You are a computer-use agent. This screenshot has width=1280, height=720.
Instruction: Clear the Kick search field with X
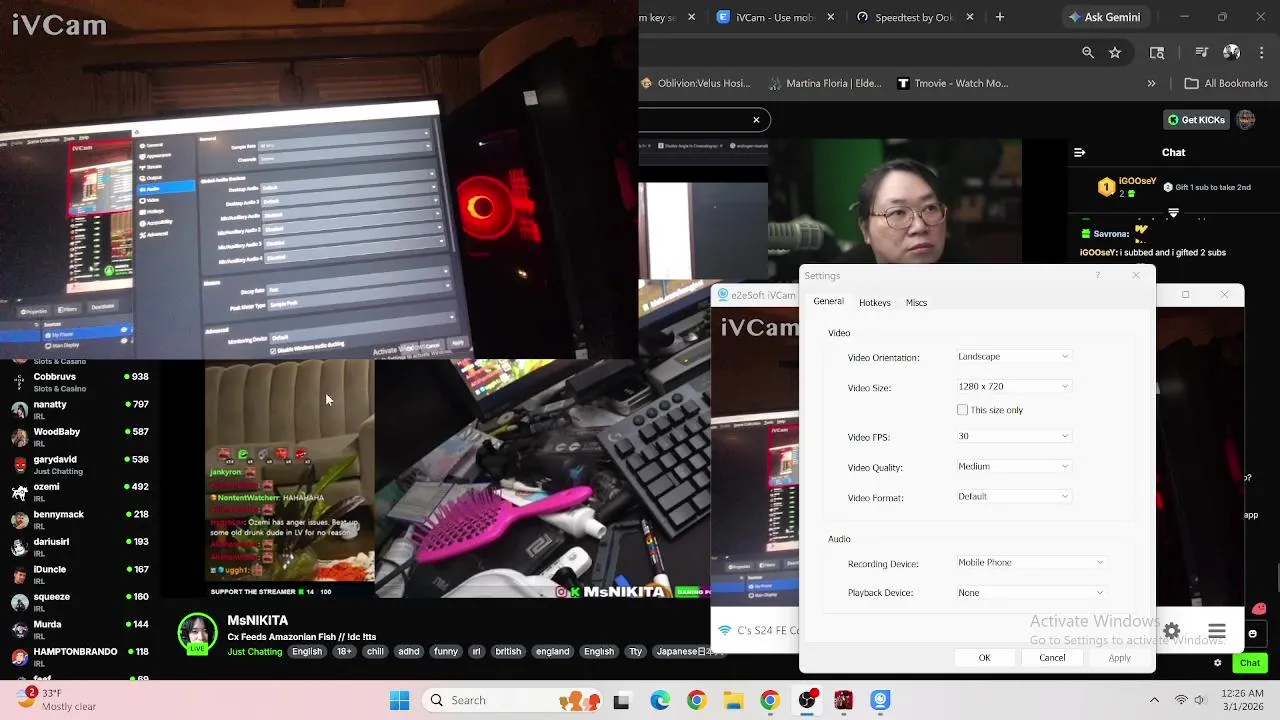click(x=756, y=120)
